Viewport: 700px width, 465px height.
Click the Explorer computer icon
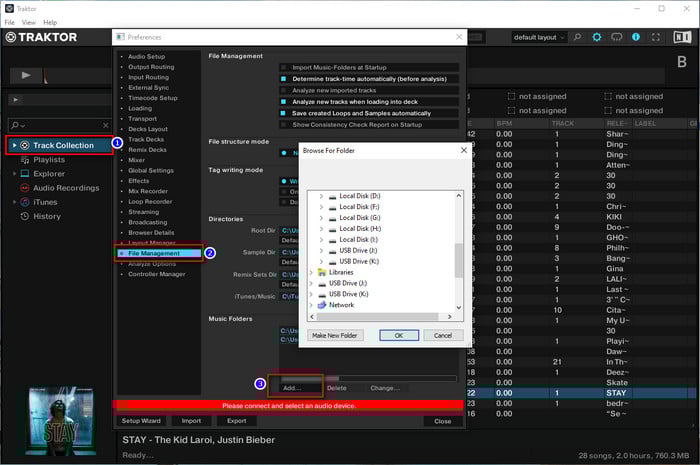pyautogui.click(x=25, y=174)
